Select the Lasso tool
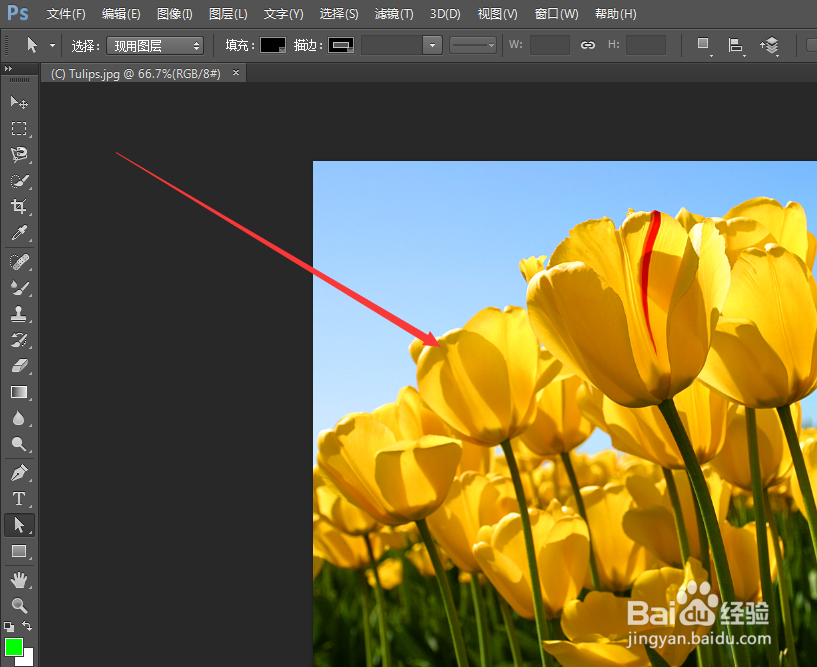 (19, 154)
